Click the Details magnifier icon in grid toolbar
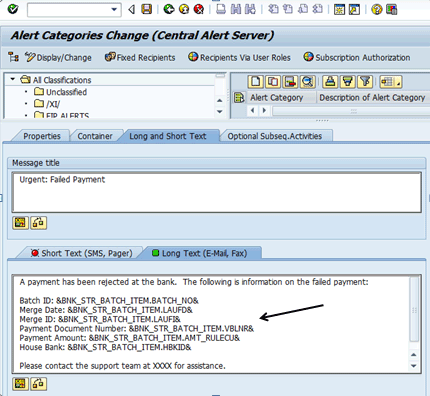The width and height of the screenshot is (430, 396). (308, 82)
